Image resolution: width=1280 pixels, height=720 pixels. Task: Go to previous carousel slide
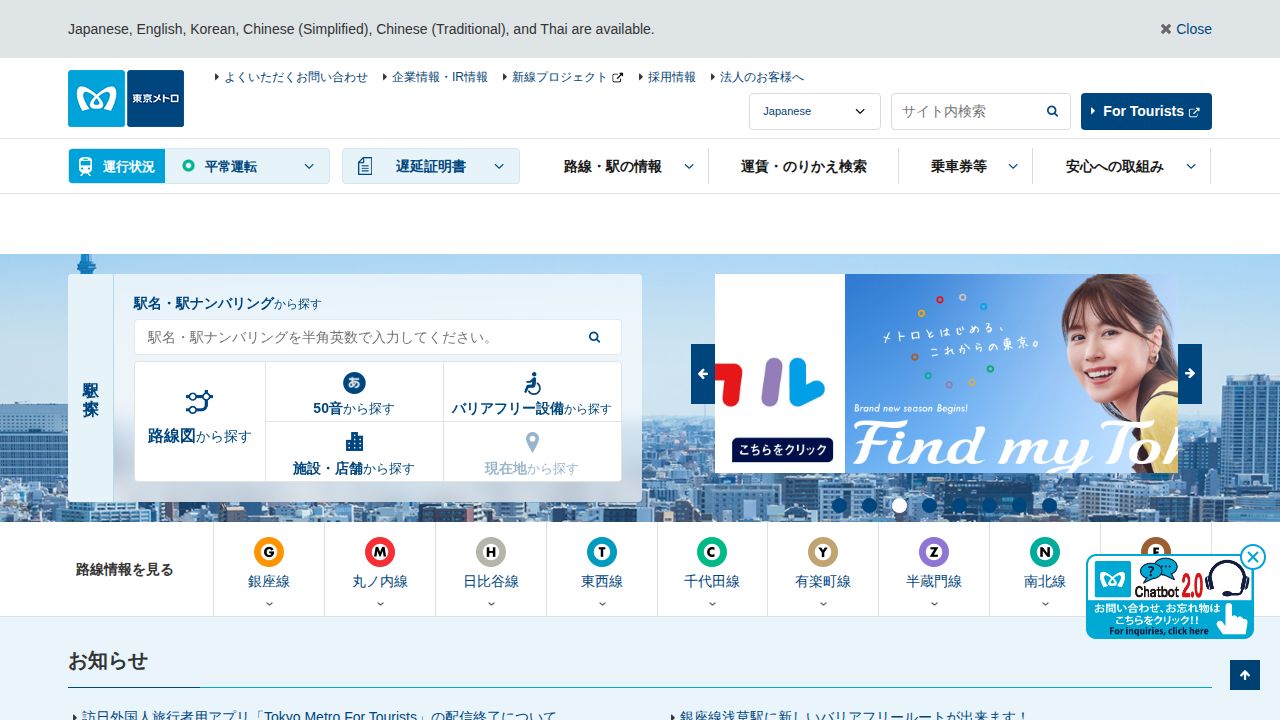[703, 374]
